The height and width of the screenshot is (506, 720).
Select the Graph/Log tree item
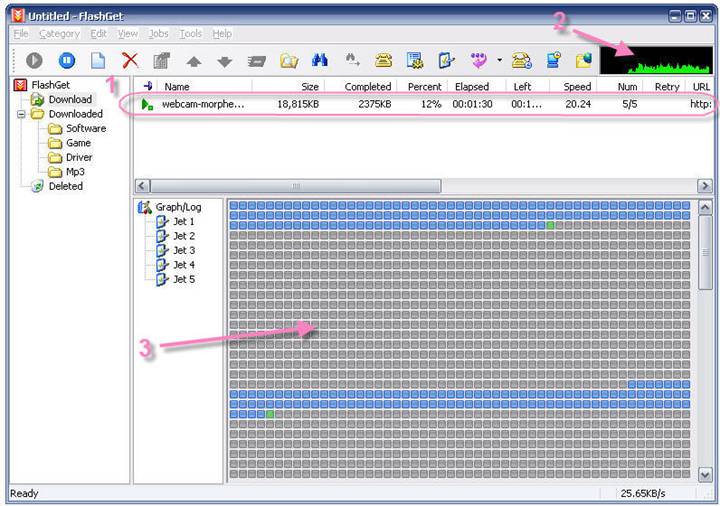pyautogui.click(x=178, y=207)
